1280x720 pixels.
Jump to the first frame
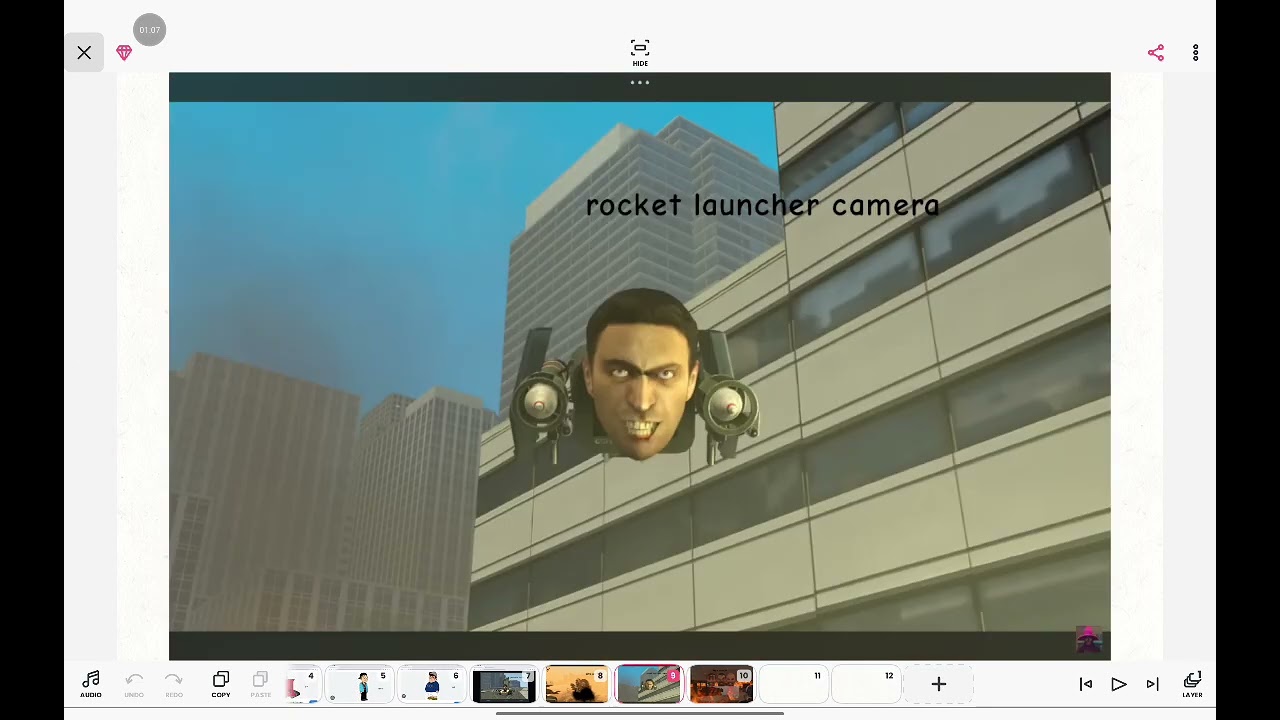click(1086, 684)
